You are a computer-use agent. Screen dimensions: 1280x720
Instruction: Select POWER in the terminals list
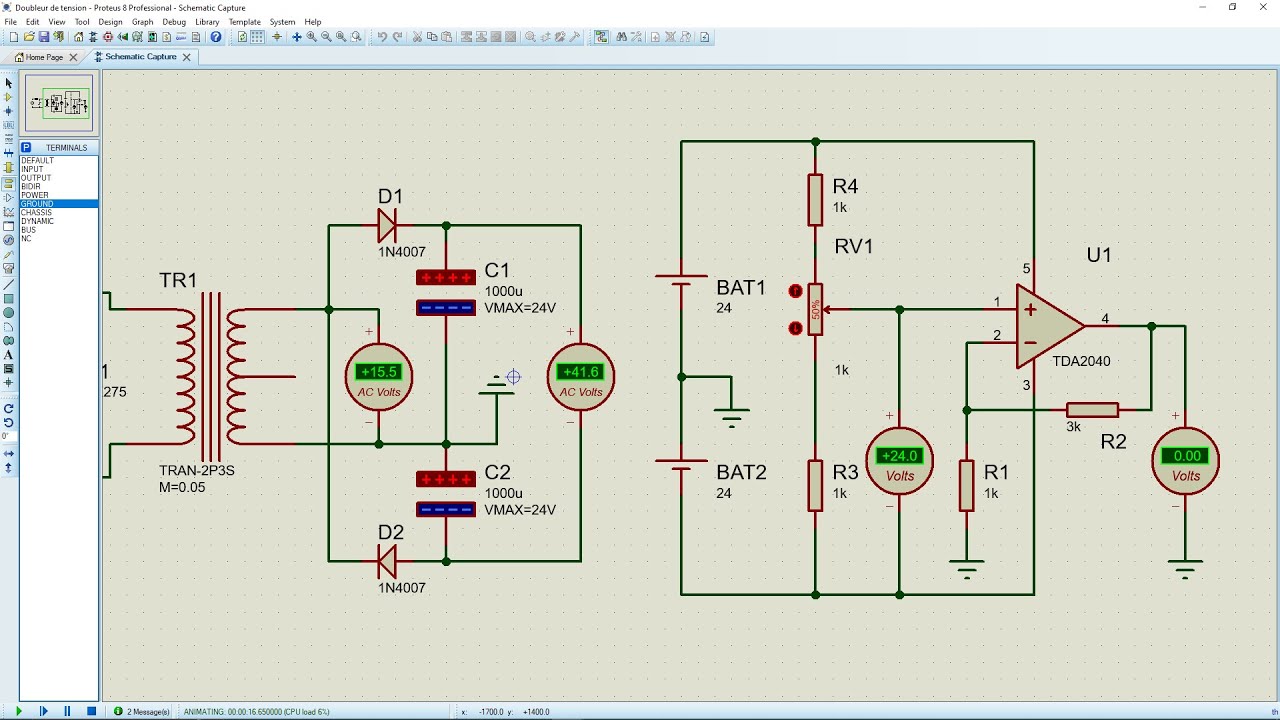click(59, 195)
